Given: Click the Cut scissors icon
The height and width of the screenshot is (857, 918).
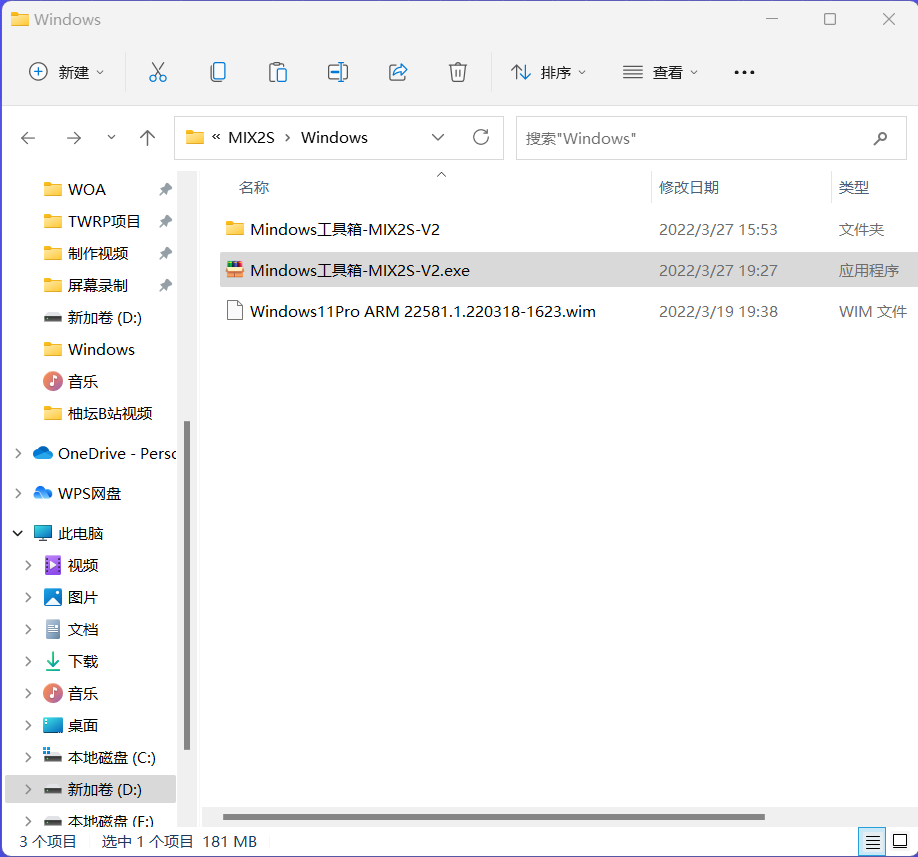Looking at the screenshot, I should (157, 72).
